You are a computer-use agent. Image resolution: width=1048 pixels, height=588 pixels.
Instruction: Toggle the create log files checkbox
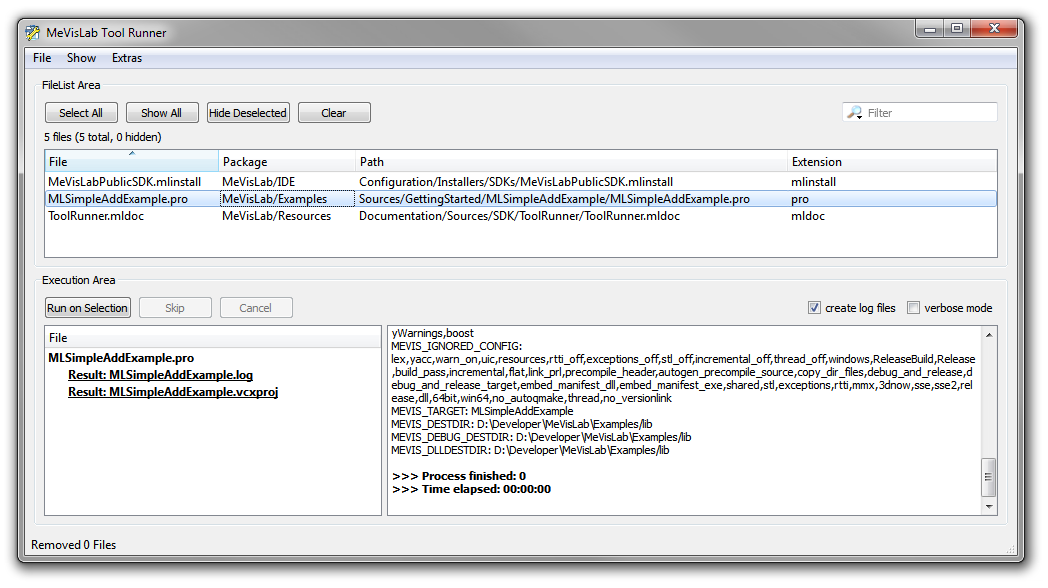point(814,308)
